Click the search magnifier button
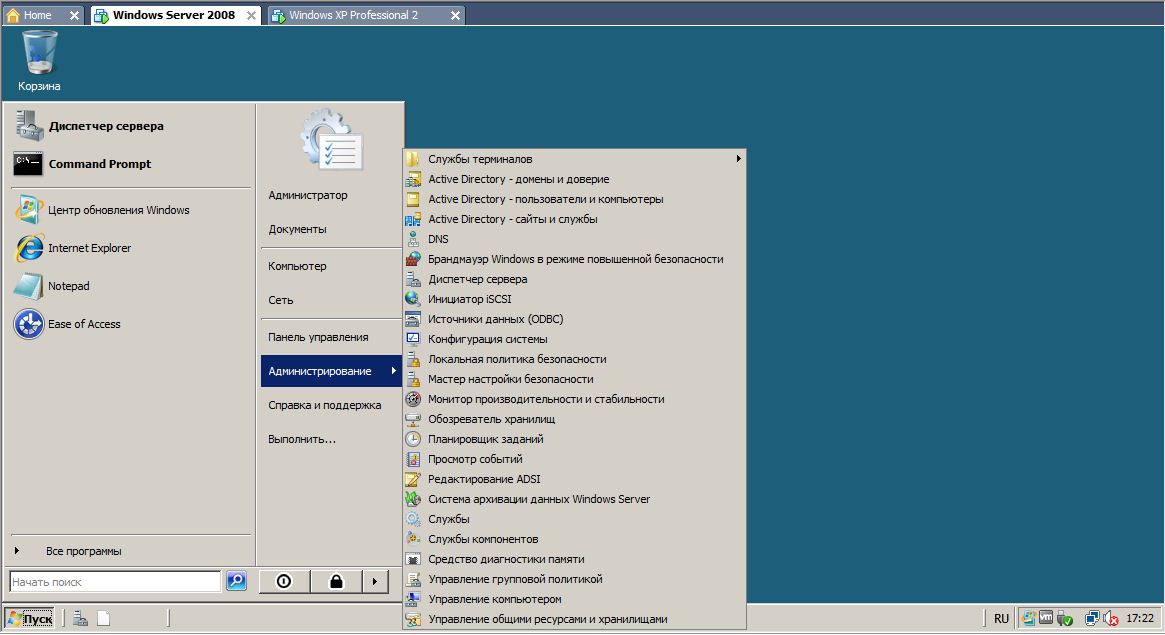Image resolution: width=1165 pixels, height=635 pixels. (x=236, y=581)
